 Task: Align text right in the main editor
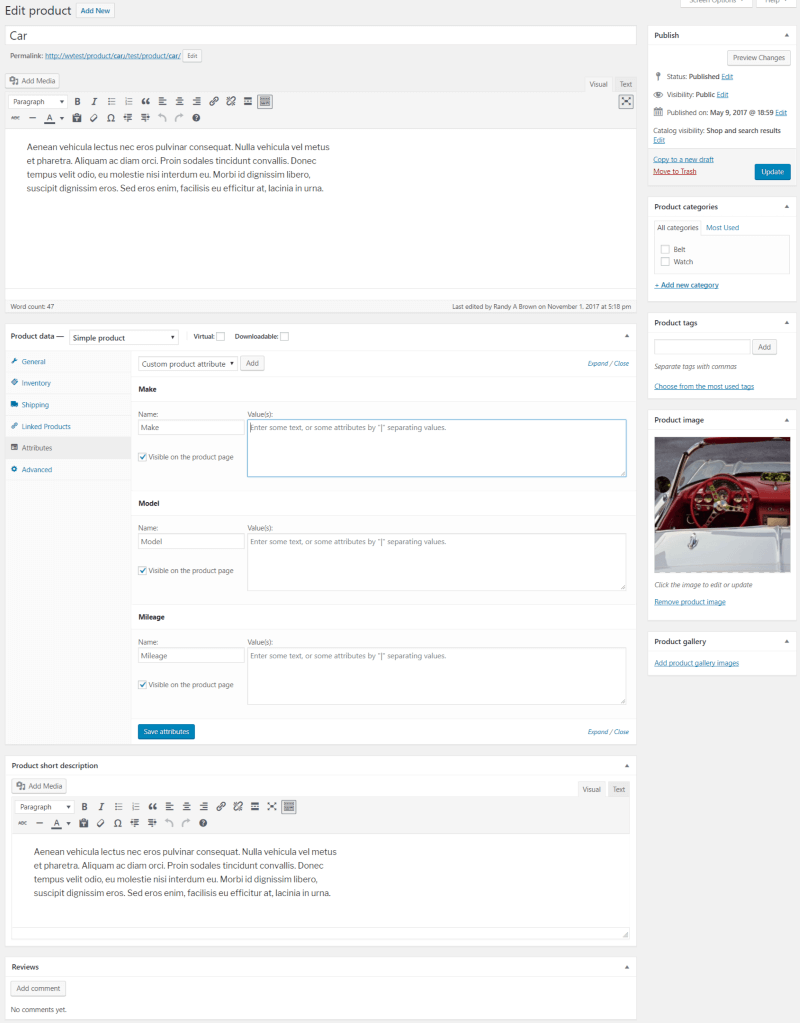(196, 102)
